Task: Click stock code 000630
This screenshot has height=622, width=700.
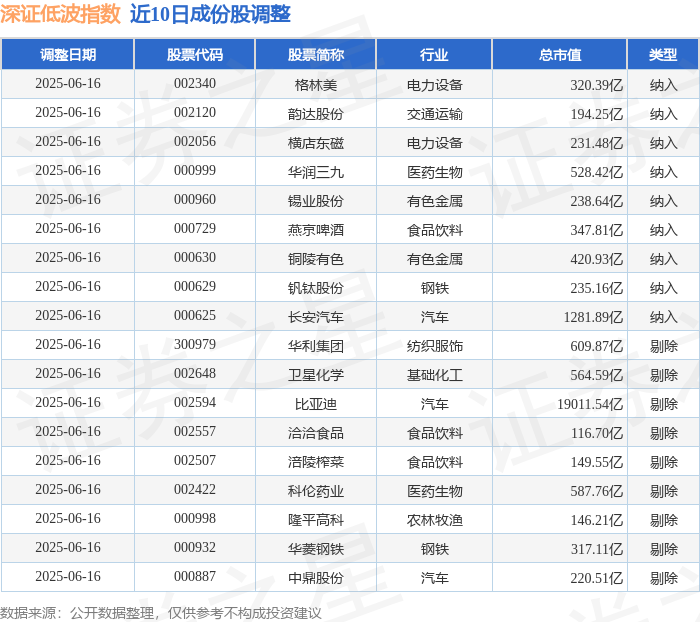Action: pyautogui.click(x=195, y=258)
